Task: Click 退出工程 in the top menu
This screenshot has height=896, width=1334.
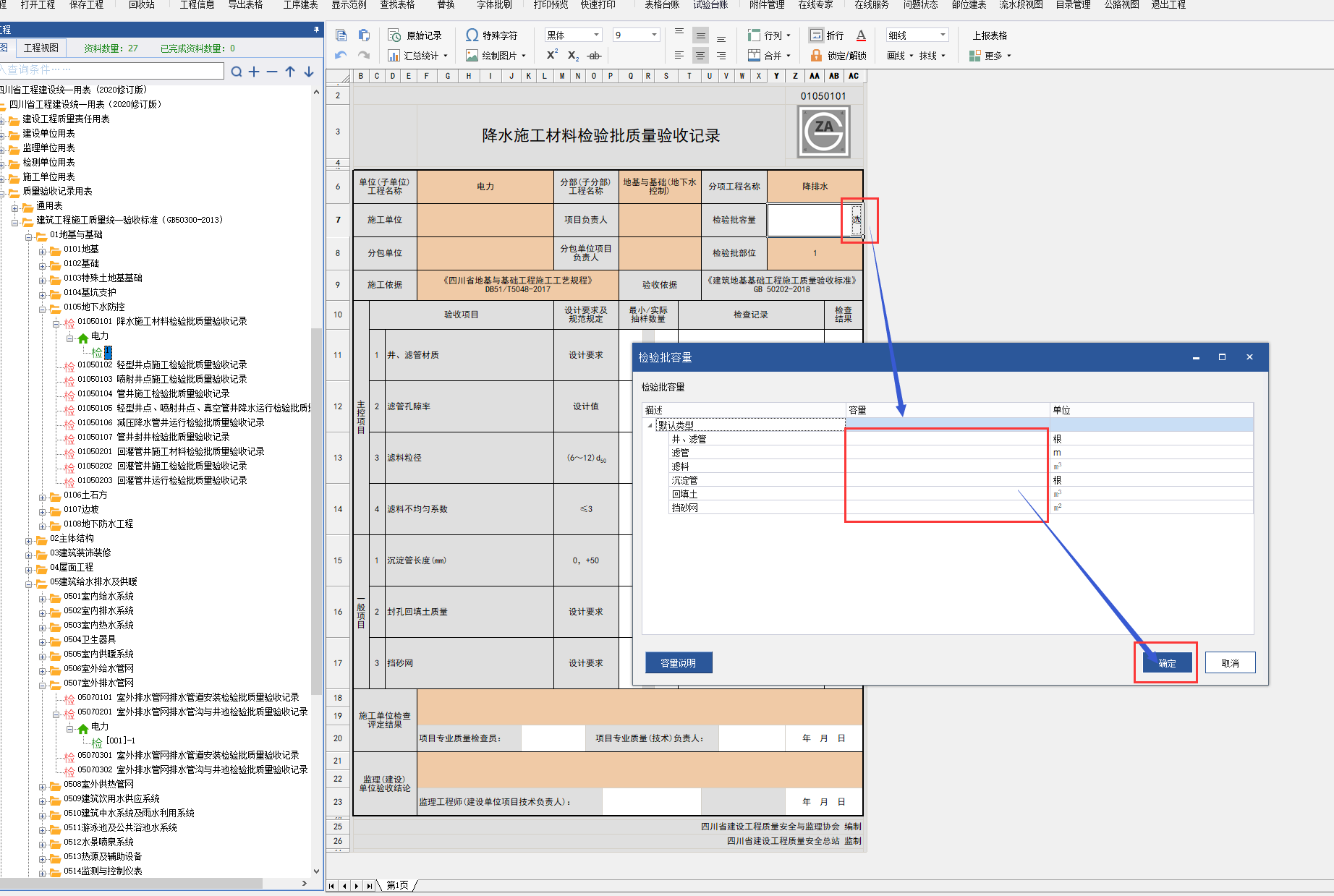Action: (x=1168, y=5)
